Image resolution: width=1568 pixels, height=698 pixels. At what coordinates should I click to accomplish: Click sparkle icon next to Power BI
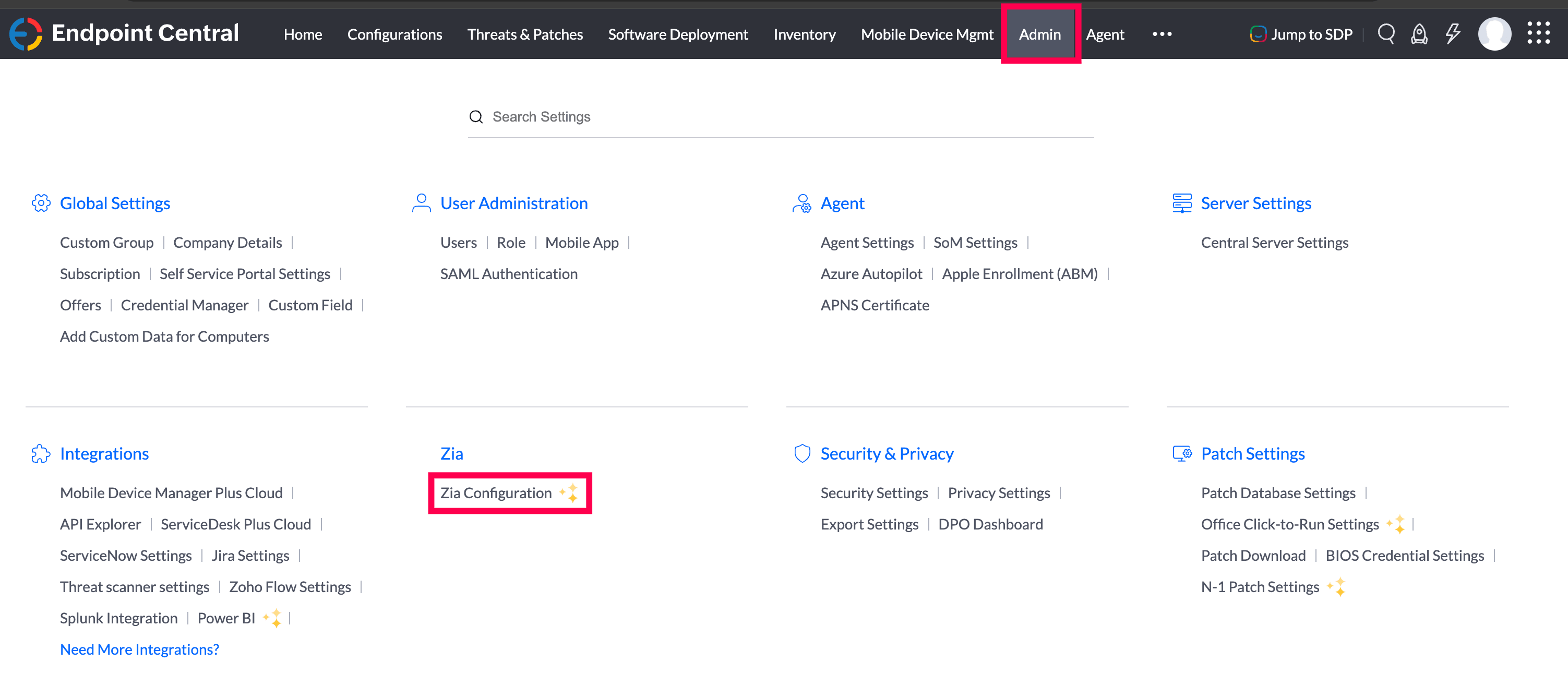click(273, 618)
